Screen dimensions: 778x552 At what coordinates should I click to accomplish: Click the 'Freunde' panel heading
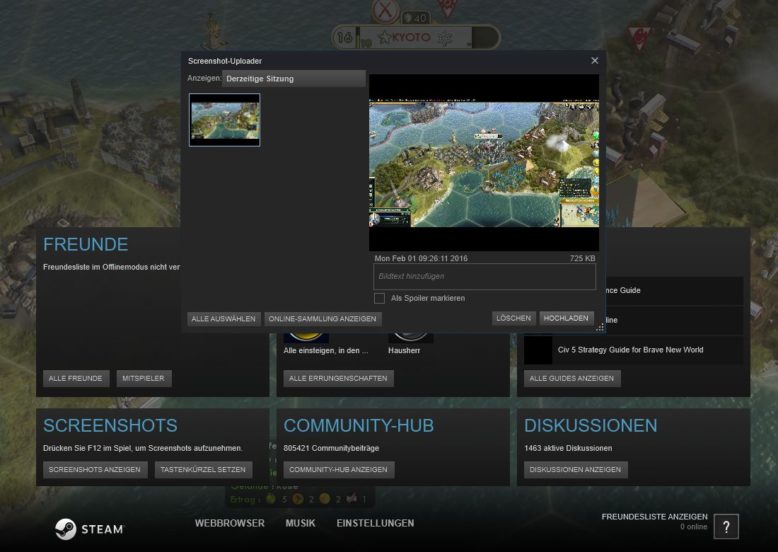(x=86, y=244)
